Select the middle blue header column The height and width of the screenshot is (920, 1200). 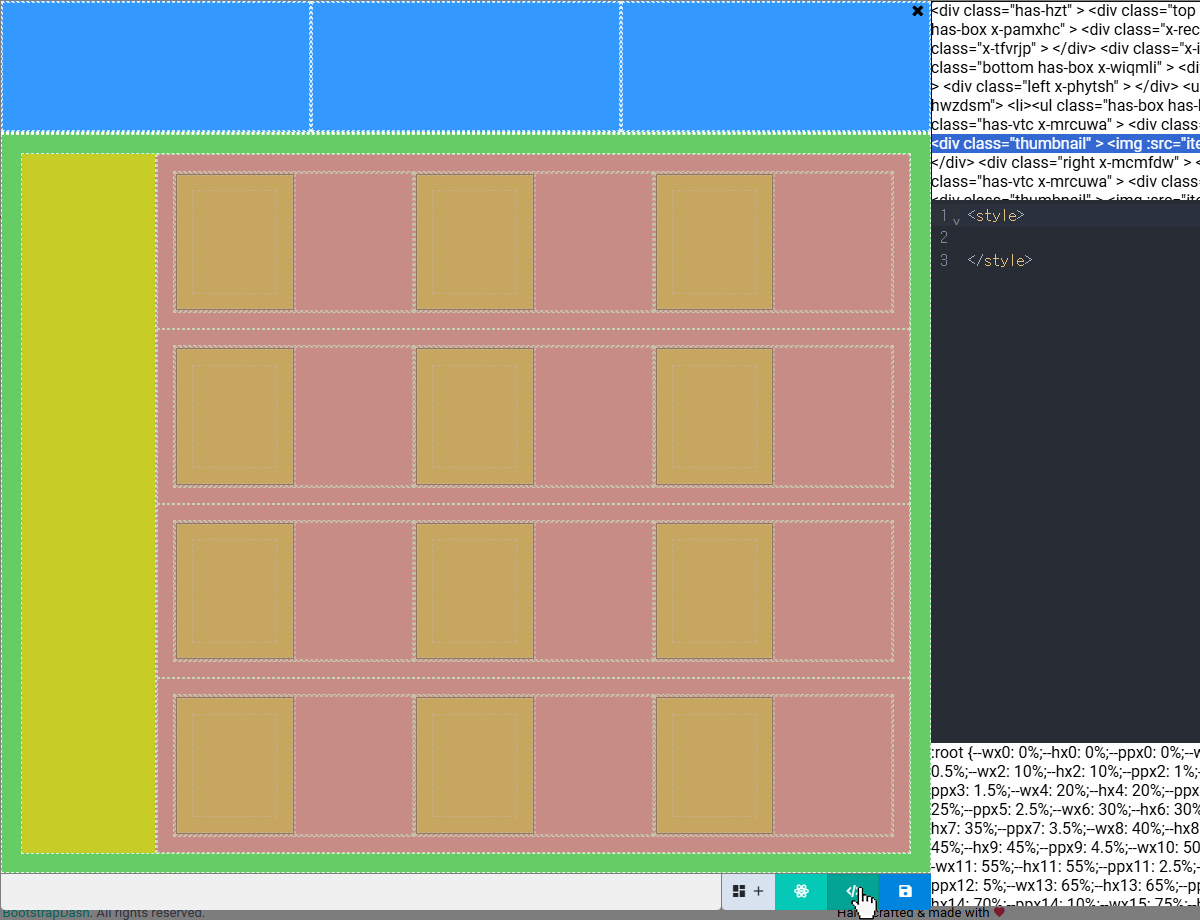(465, 66)
